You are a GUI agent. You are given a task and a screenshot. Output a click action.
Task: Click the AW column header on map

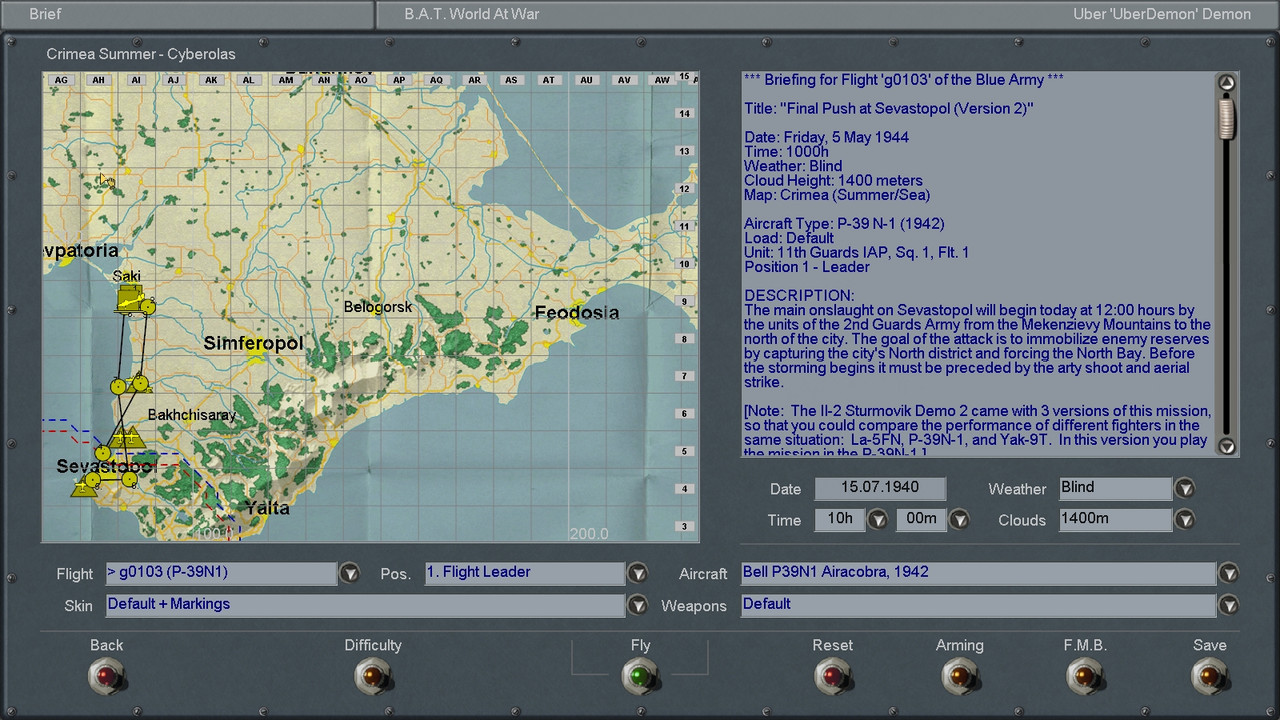point(661,80)
